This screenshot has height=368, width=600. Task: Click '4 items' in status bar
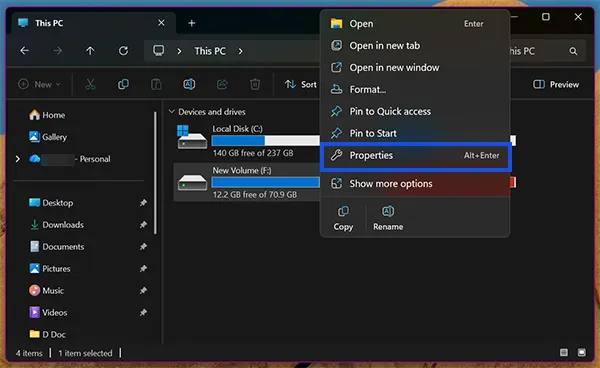[29, 353]
